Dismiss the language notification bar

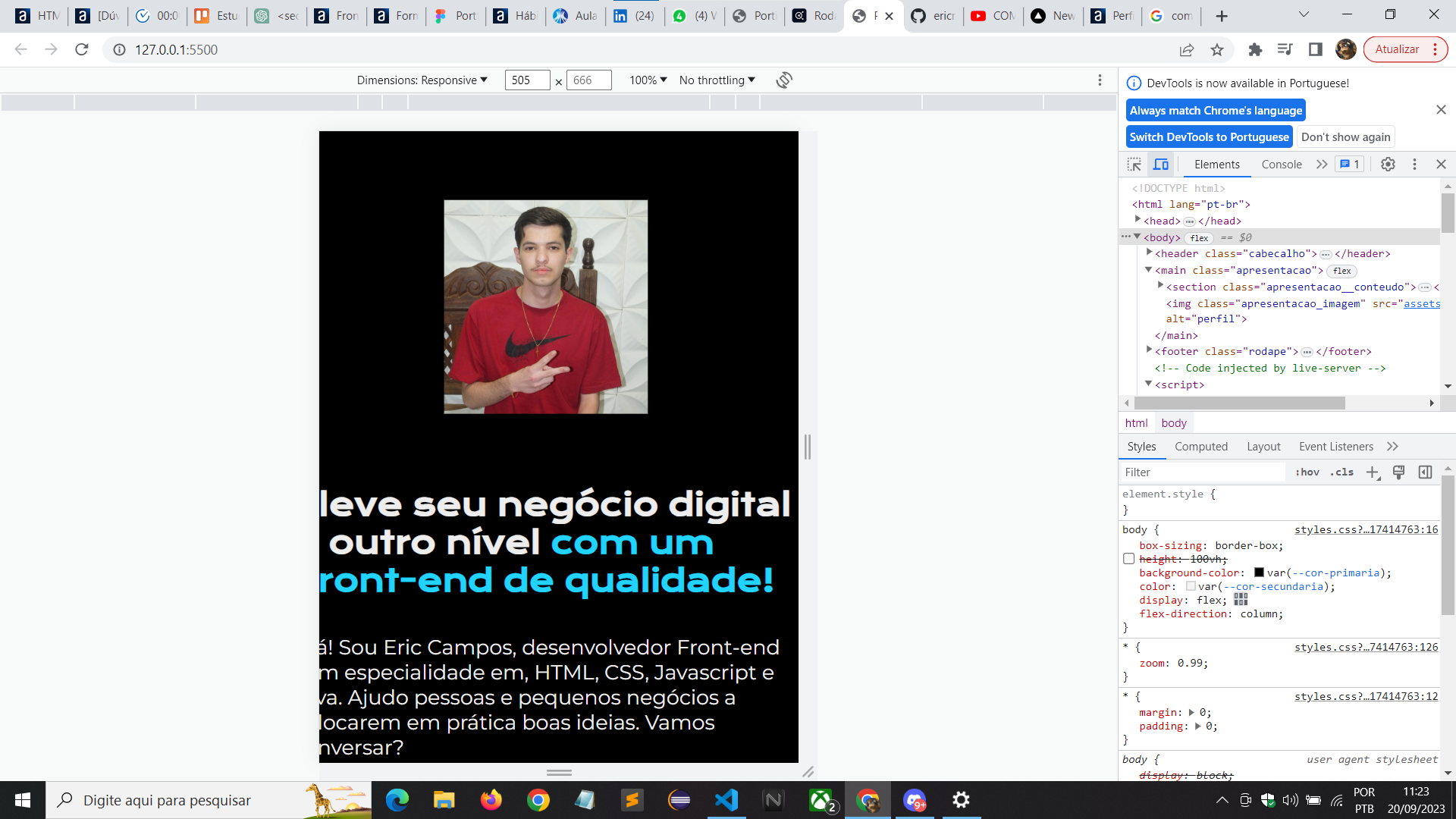tap(1441, 110)
